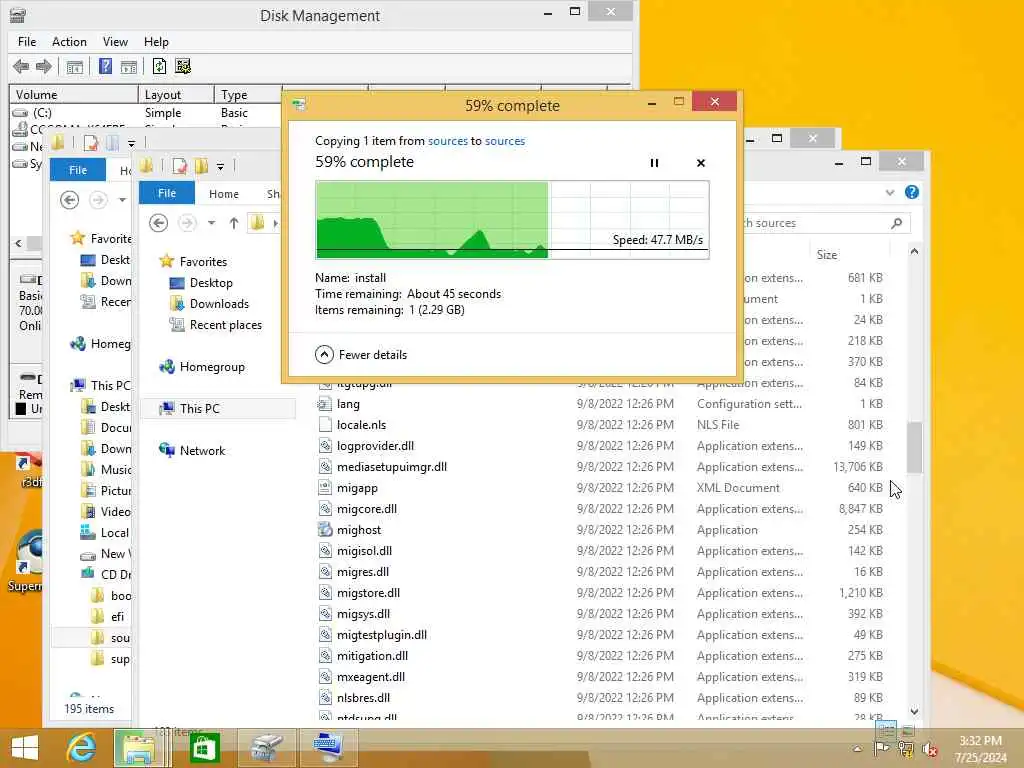Launch Internet Explorer from taskbar

[82, 748]
